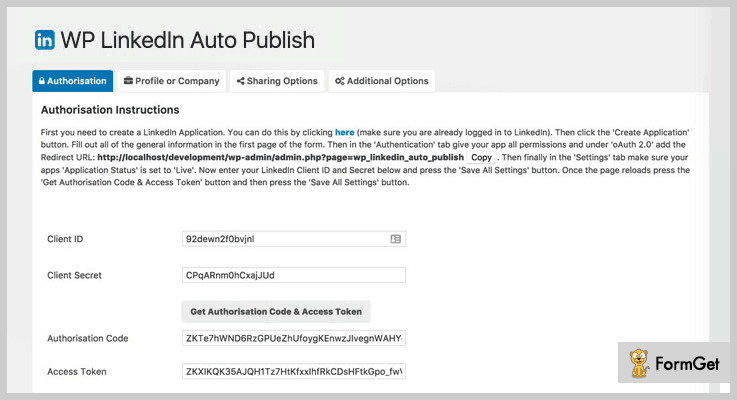This screenshot has height=400, width=737.
Task: Click Get Authorisation Code & Access Token
Action: pyautogui.click(x=276, y=312)
